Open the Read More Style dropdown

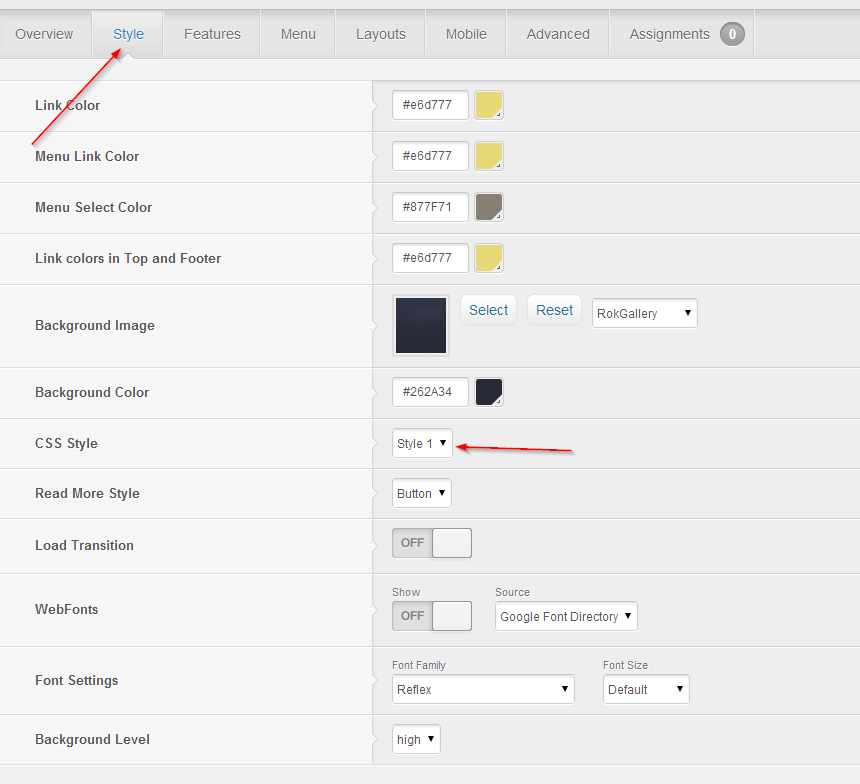421,493
